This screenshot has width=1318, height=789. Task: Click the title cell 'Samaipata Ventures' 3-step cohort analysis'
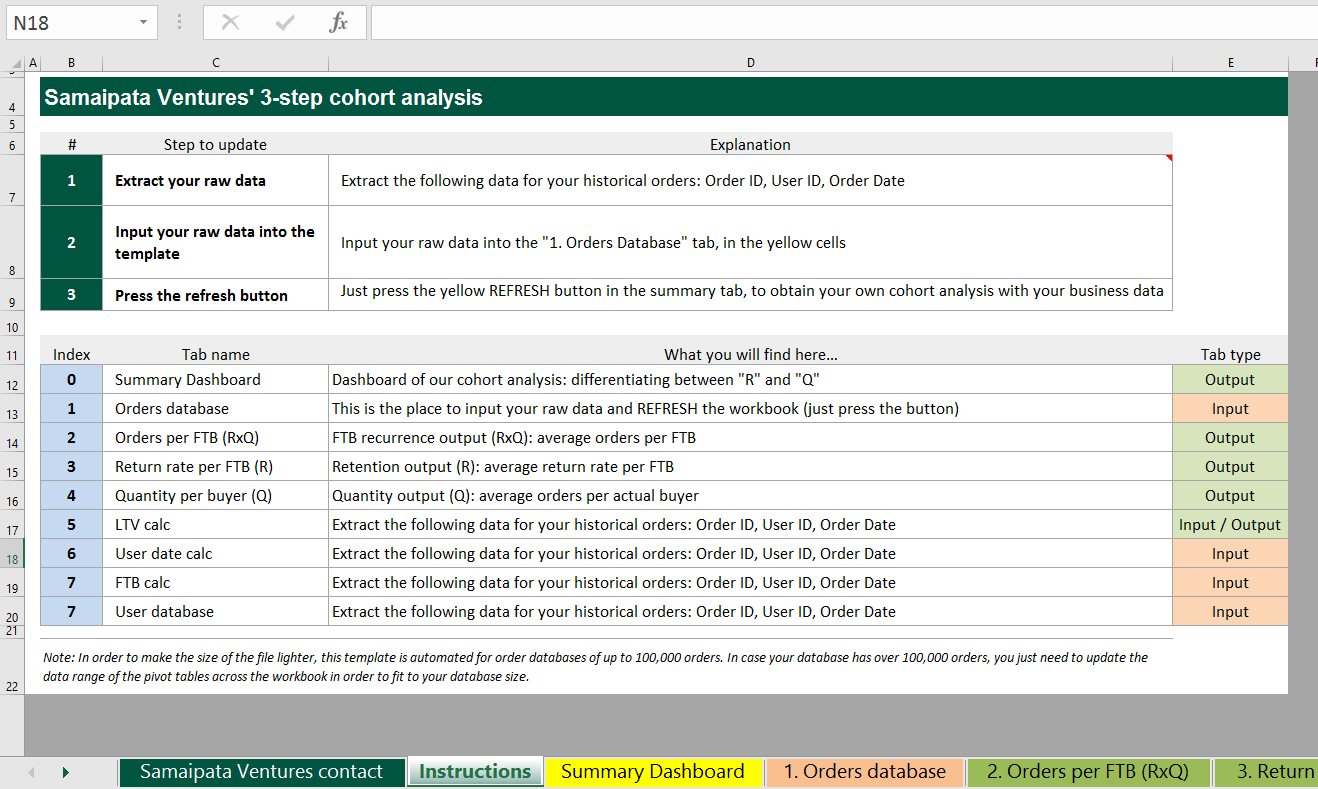[664, 97]
